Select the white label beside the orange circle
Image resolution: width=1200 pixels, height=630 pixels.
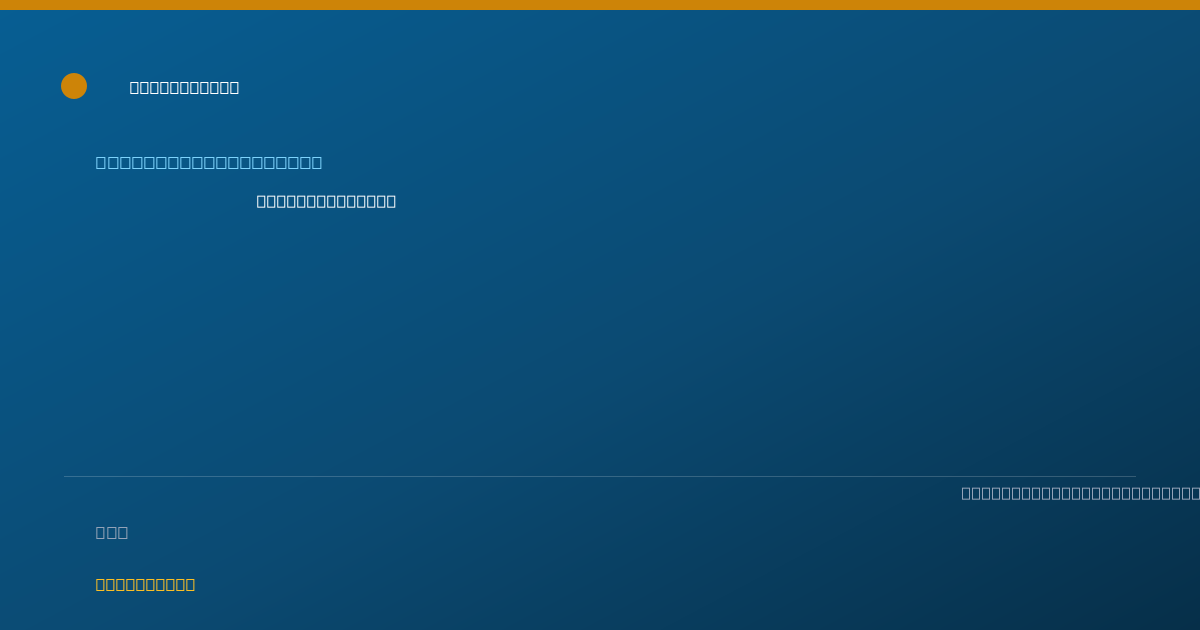185,87
